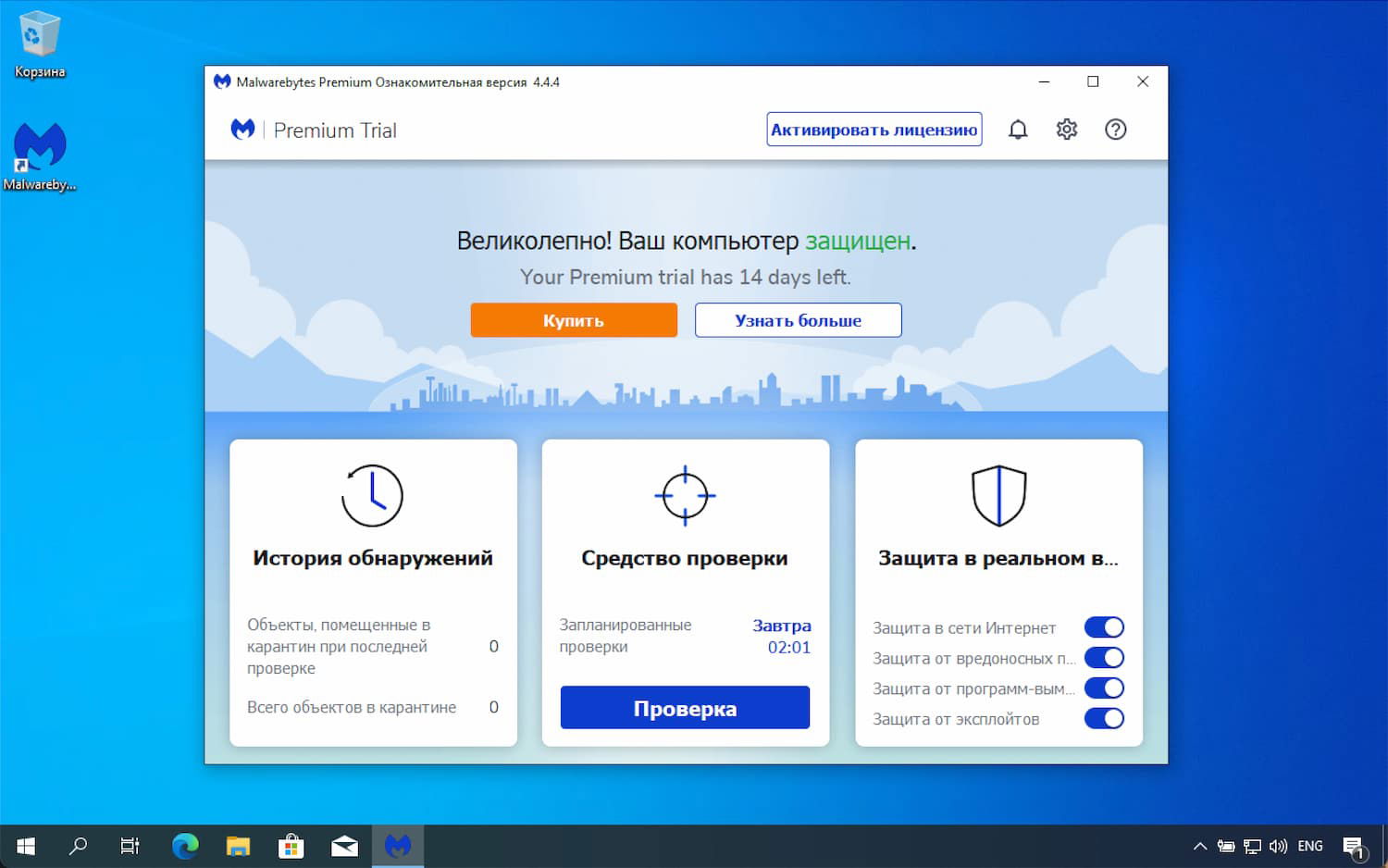
Task: Show hidden tray icons chevron
Action: click(1200, 846)
